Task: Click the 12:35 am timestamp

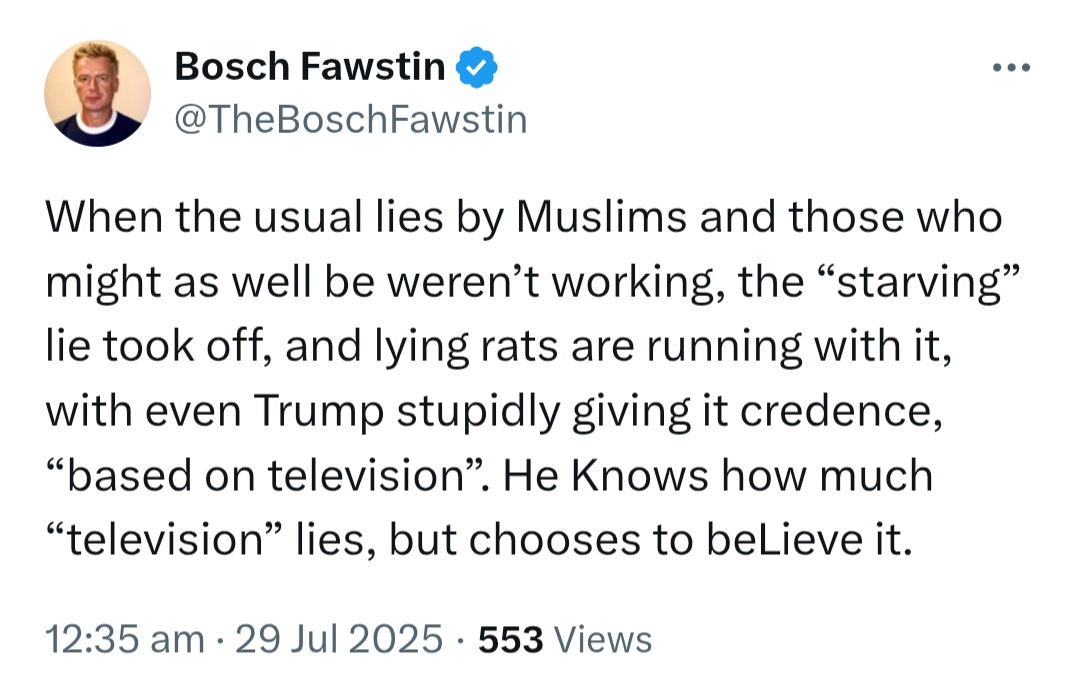Action: pyautogui.click(x=125, y=638)
